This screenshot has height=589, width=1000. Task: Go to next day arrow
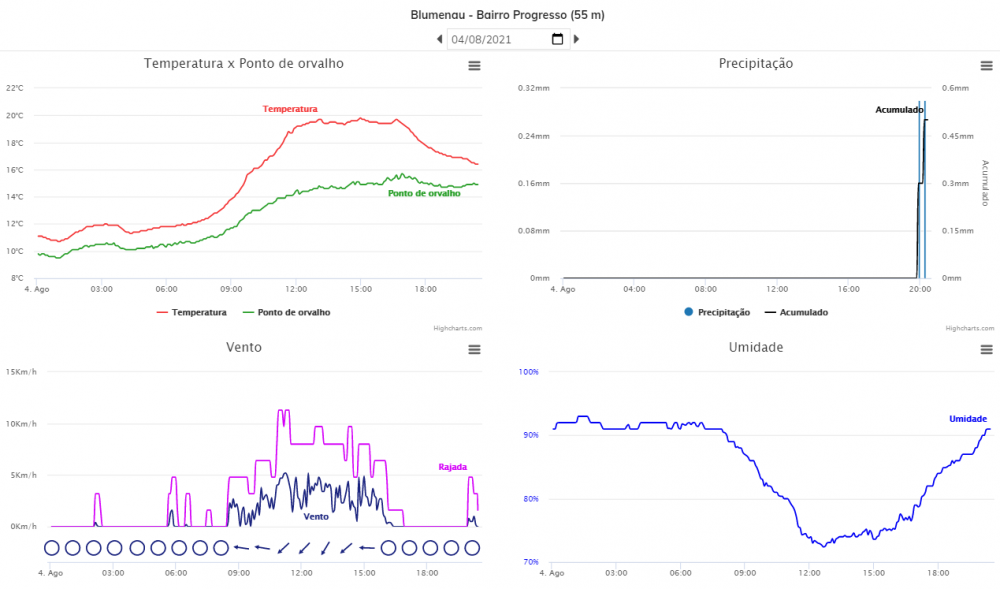point(576,39)
